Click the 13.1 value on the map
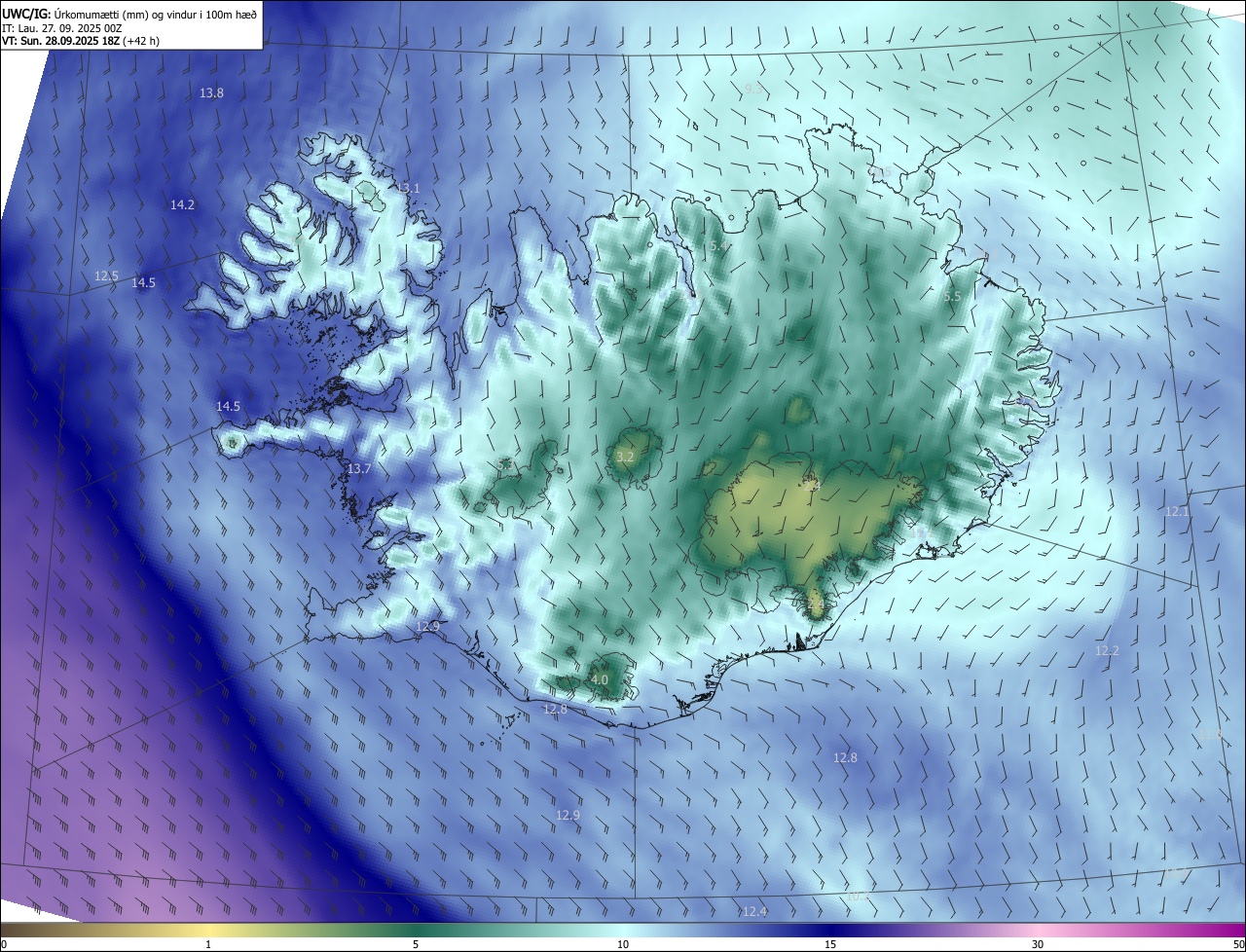This screenshot has width=1246, height=952. click(408, 188)
